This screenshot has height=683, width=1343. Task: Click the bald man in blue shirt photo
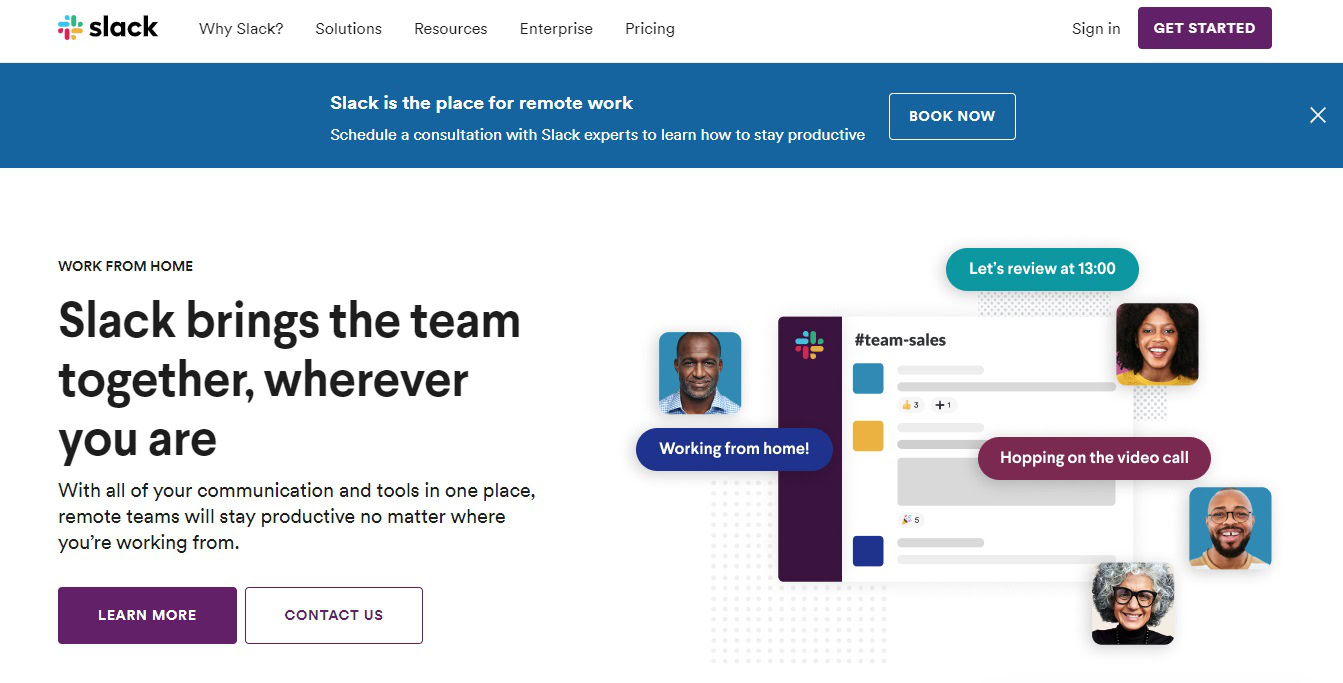point(700,373)
